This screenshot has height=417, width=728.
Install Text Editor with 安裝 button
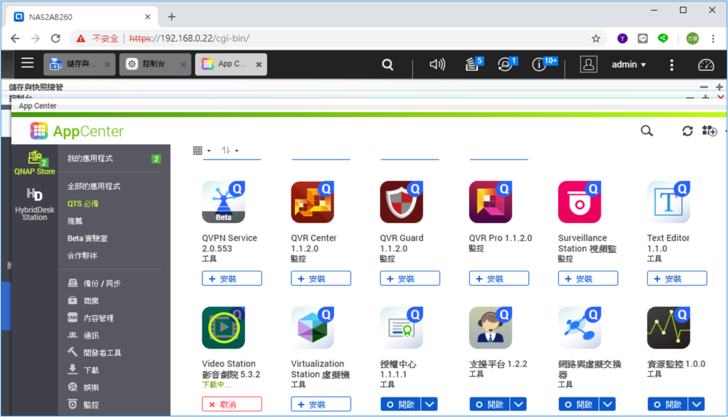click(x=677, y=279)
